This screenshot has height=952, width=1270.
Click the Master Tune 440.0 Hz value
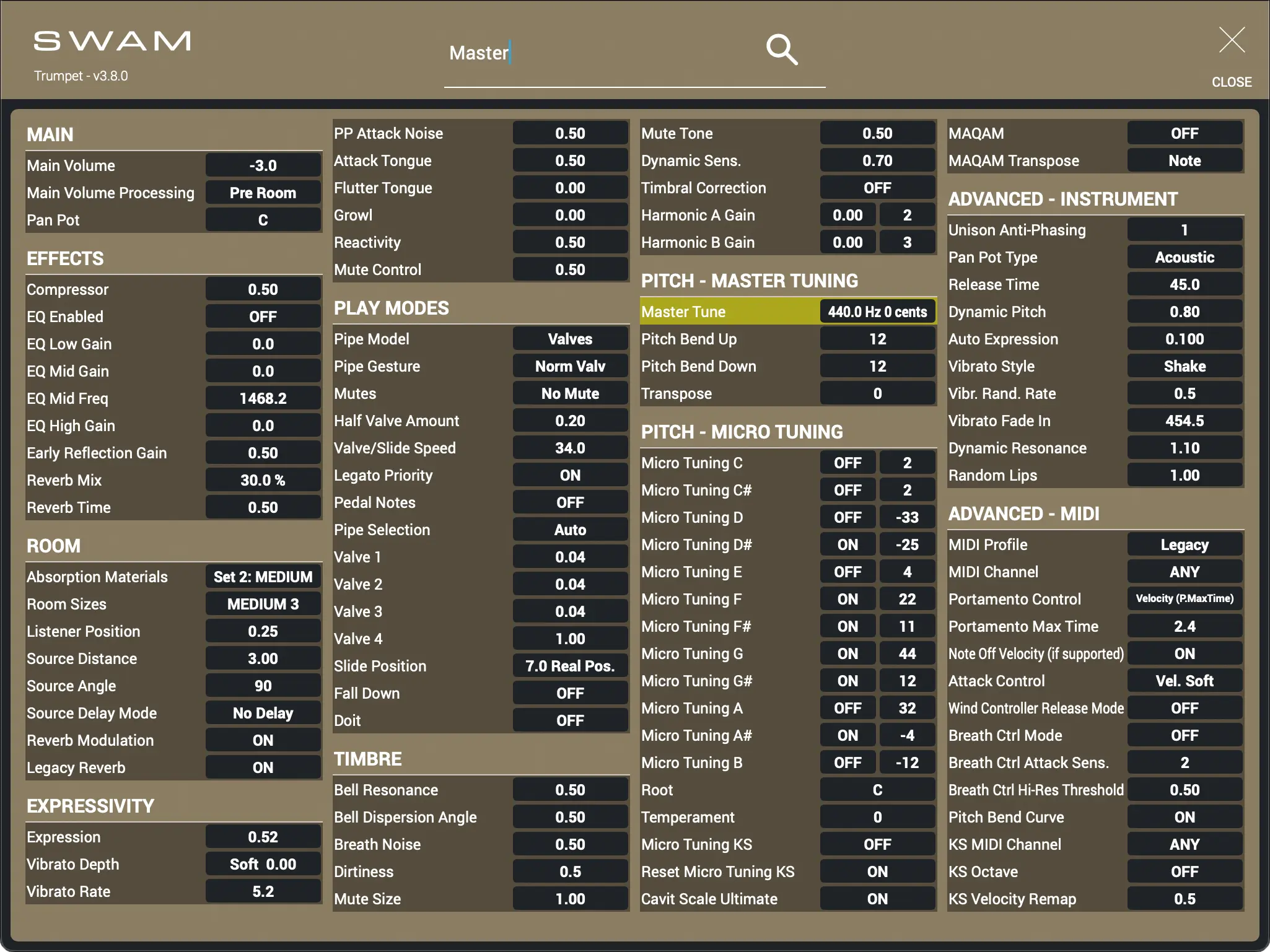pos(877,312)
